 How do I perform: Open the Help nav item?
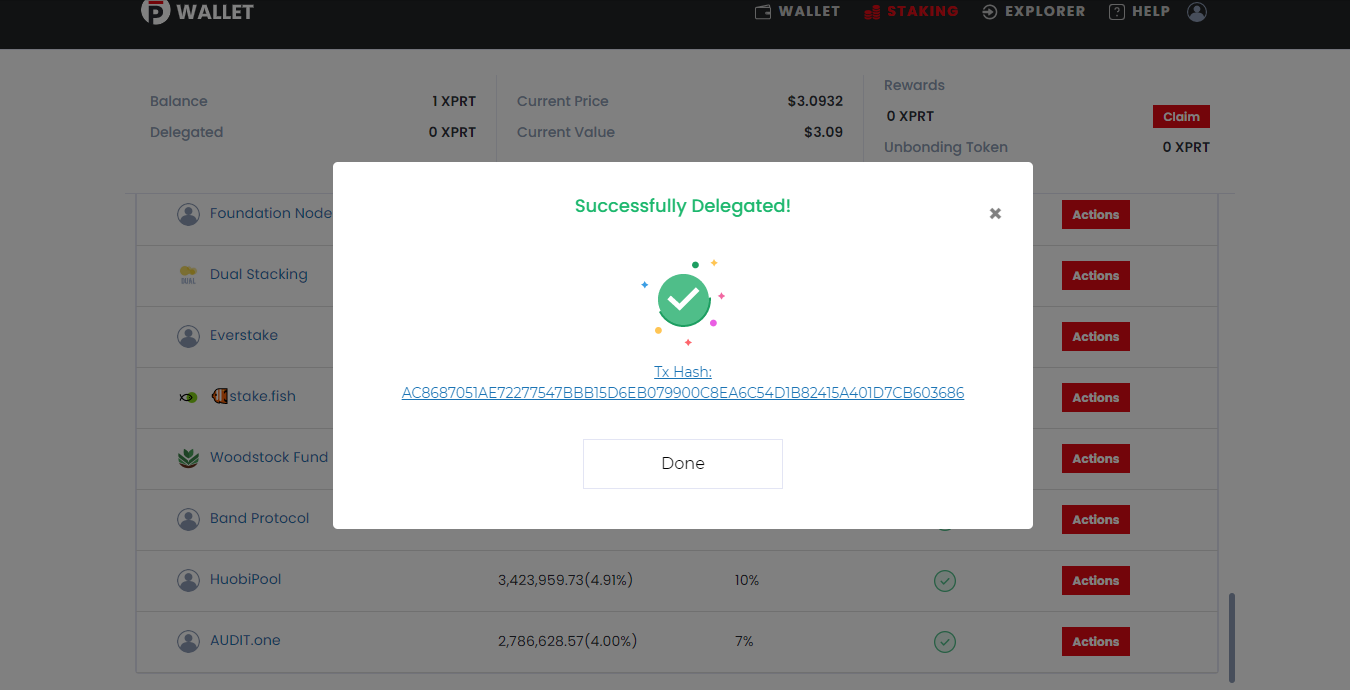1139,12
